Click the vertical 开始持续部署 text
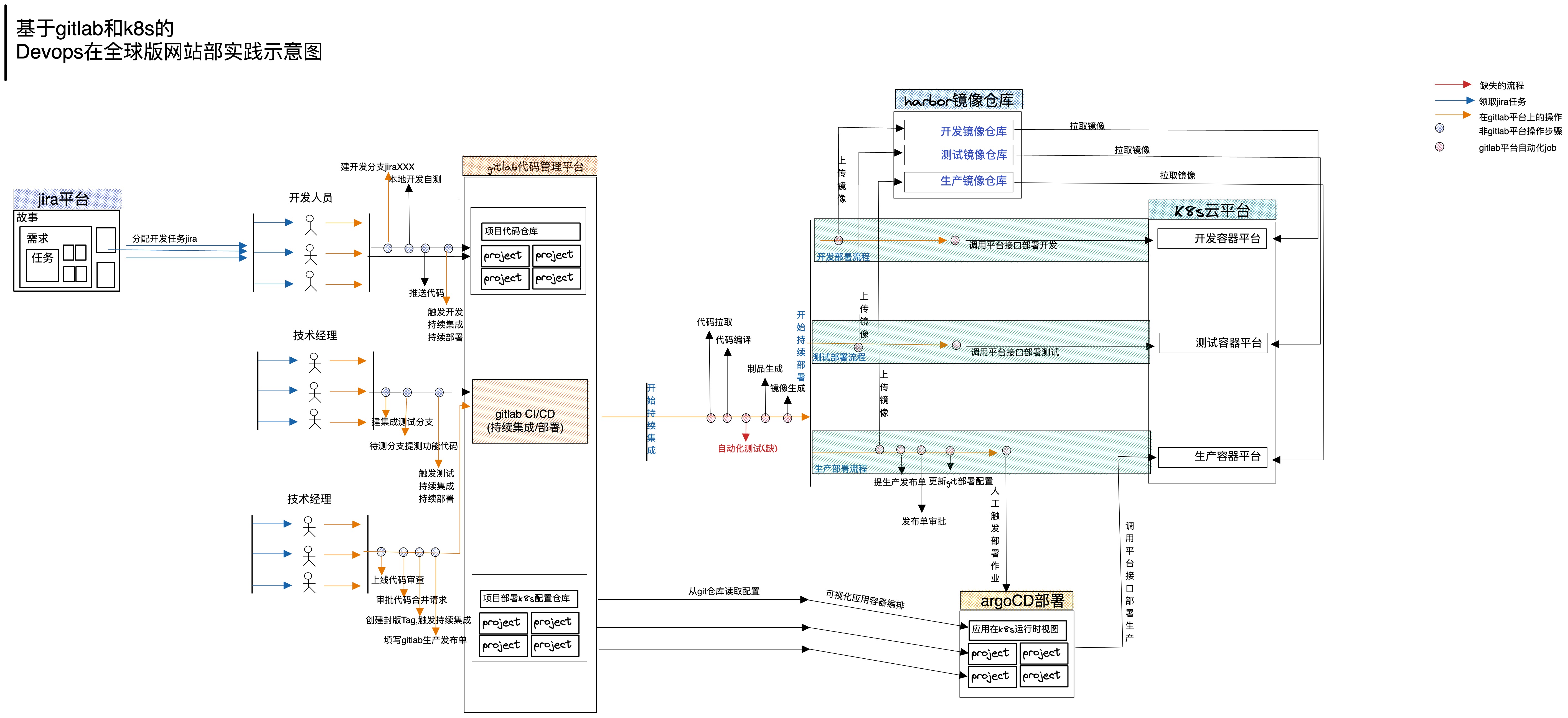This screenshot has width=1568, height=718. pos(801,346)
